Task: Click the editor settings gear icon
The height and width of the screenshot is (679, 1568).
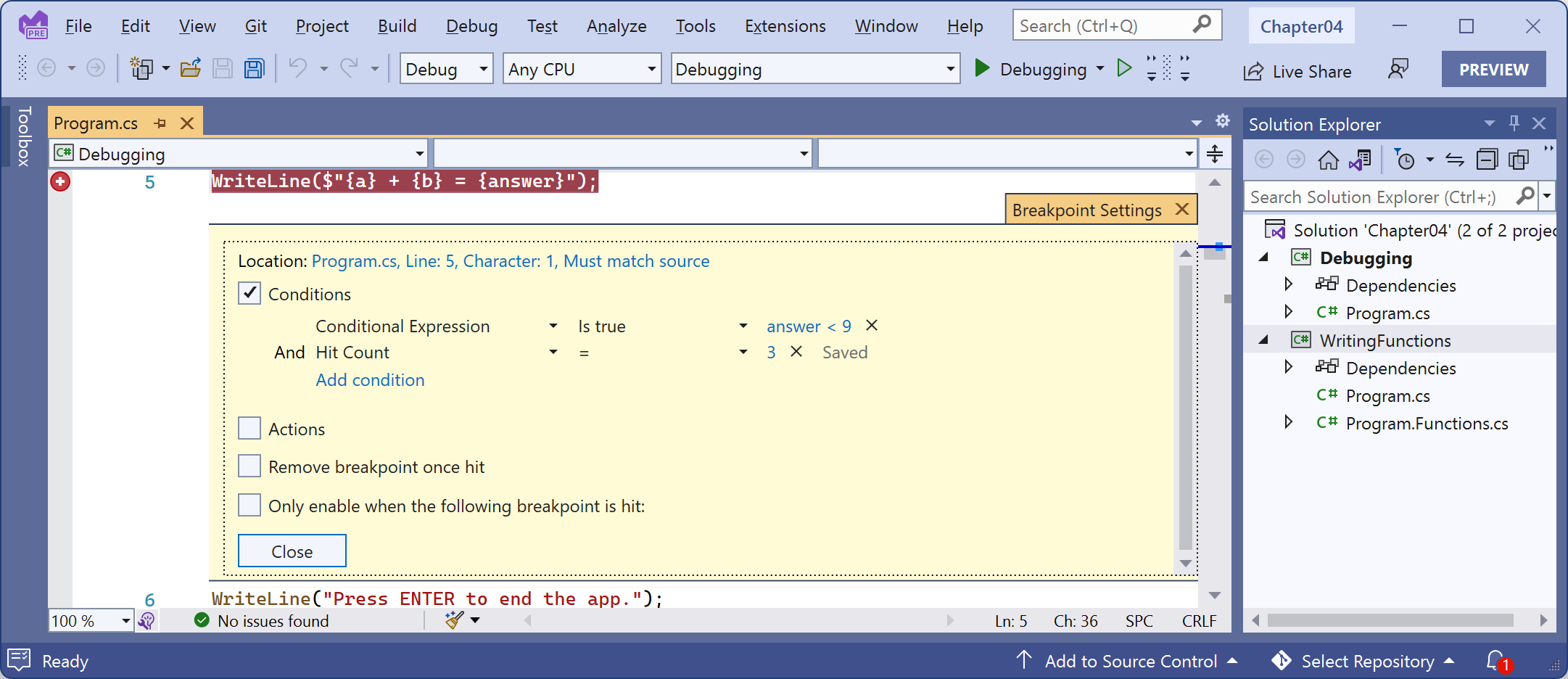Action: click(1223, 120)
